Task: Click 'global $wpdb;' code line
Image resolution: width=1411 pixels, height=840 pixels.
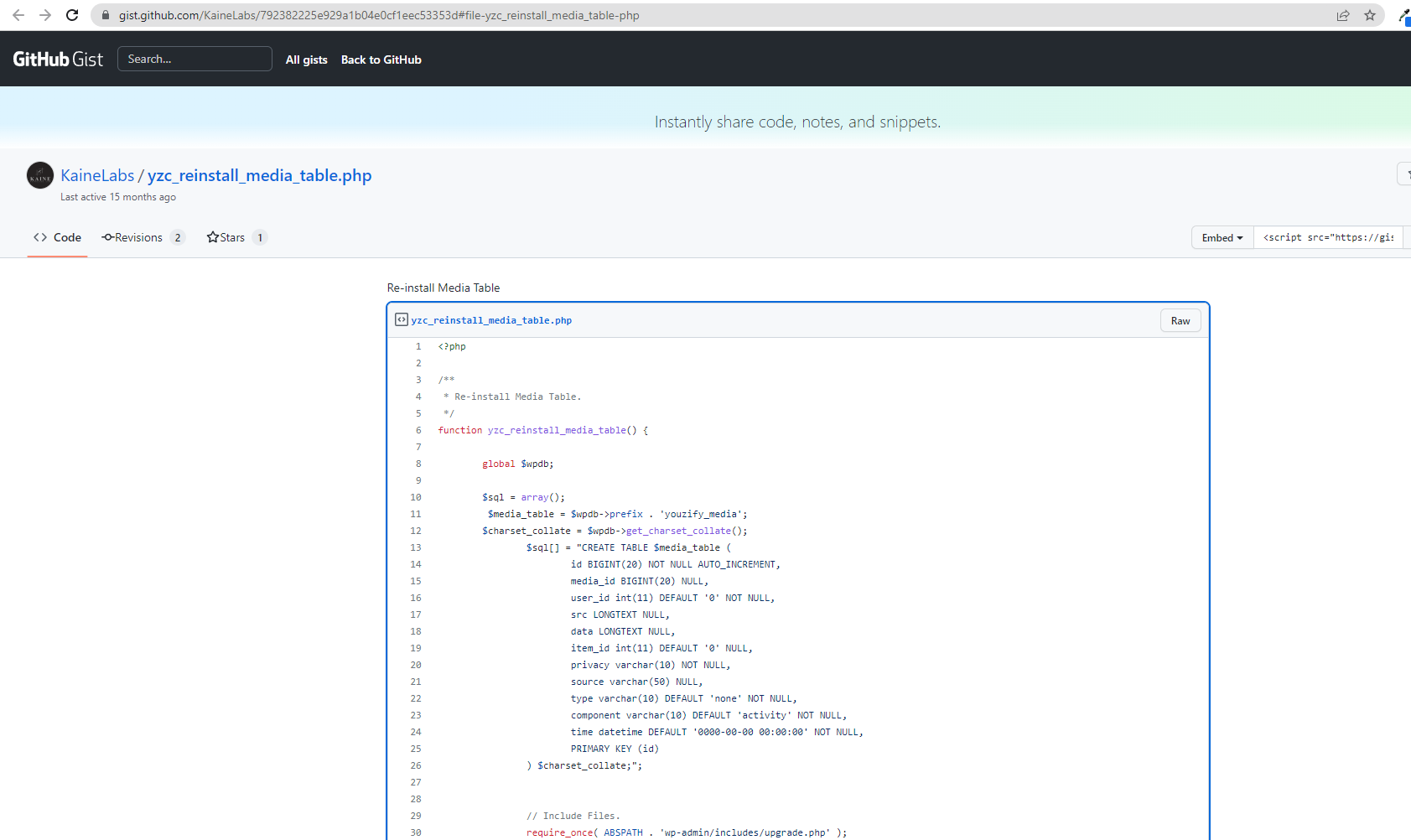Action: point(518,464)
